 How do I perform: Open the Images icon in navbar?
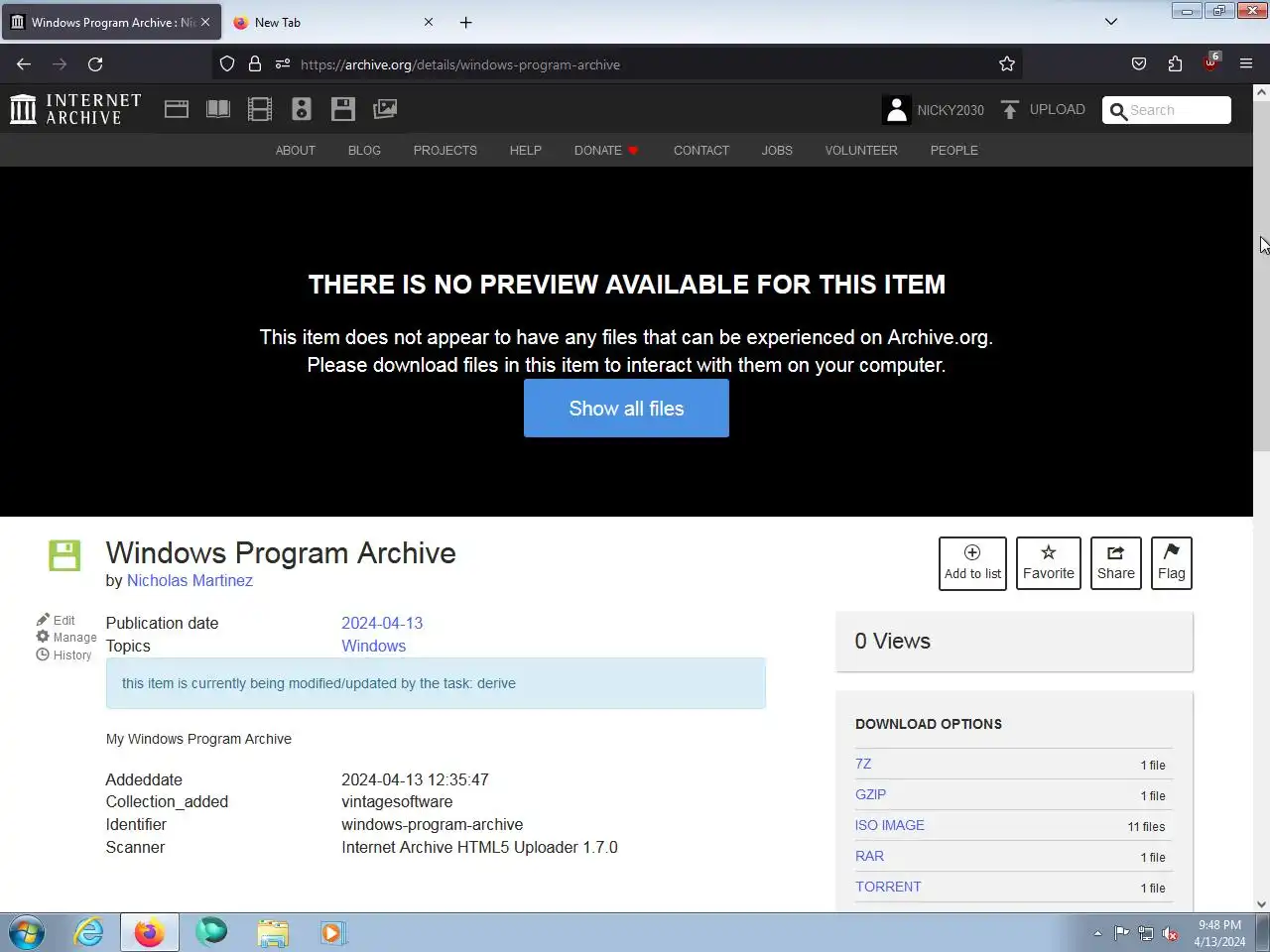(385, 109)
